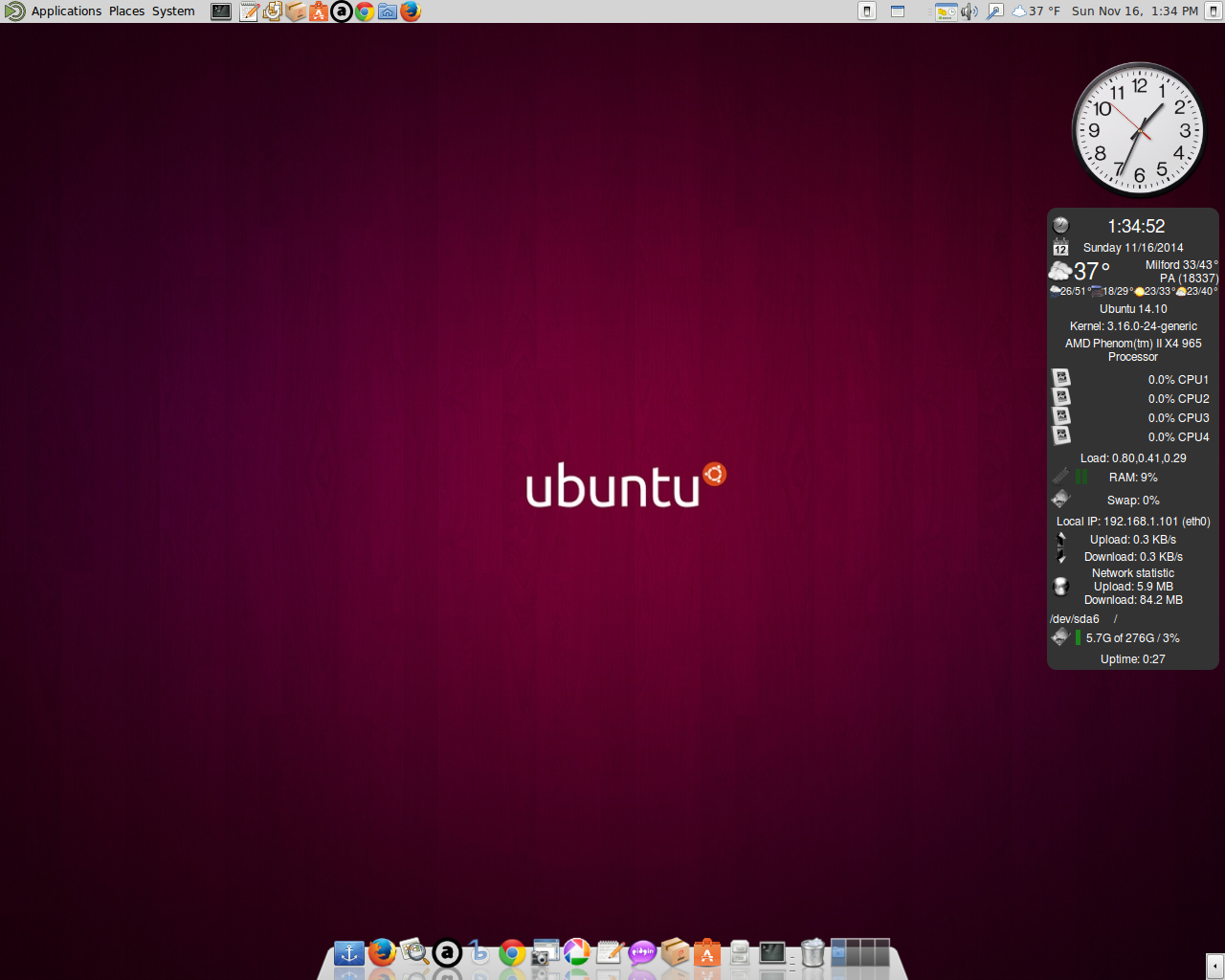Click the 5.7G of 276G / 3% disk usage
Viewport: 1225px width, 980px height.
click(1132, 638)
